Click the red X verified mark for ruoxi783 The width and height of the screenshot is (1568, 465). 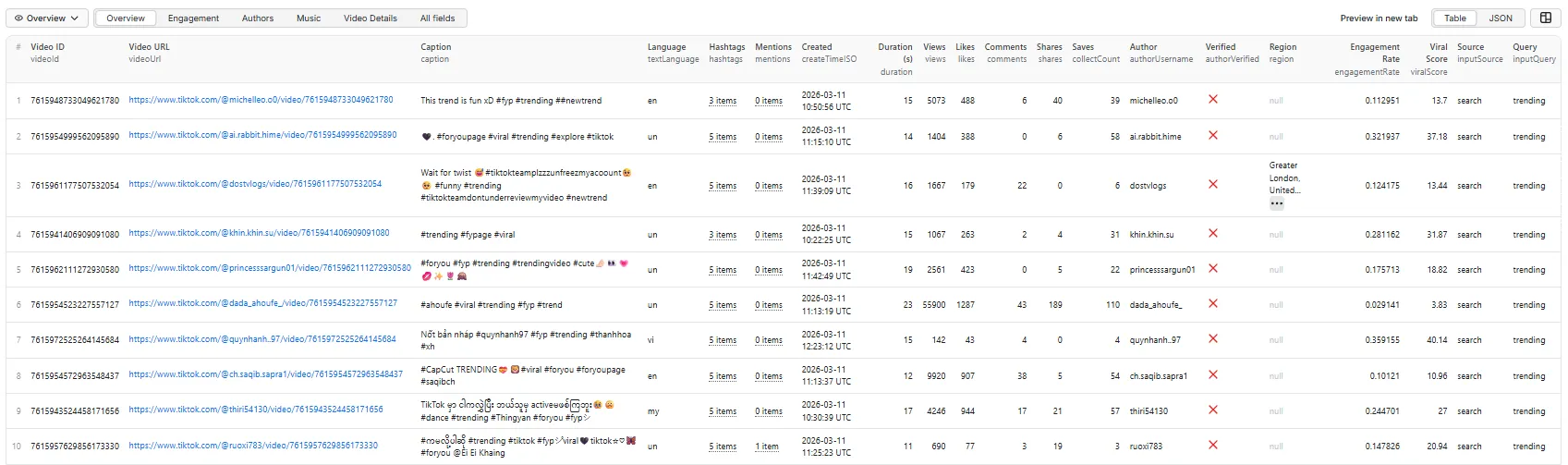pos(1213,445)
